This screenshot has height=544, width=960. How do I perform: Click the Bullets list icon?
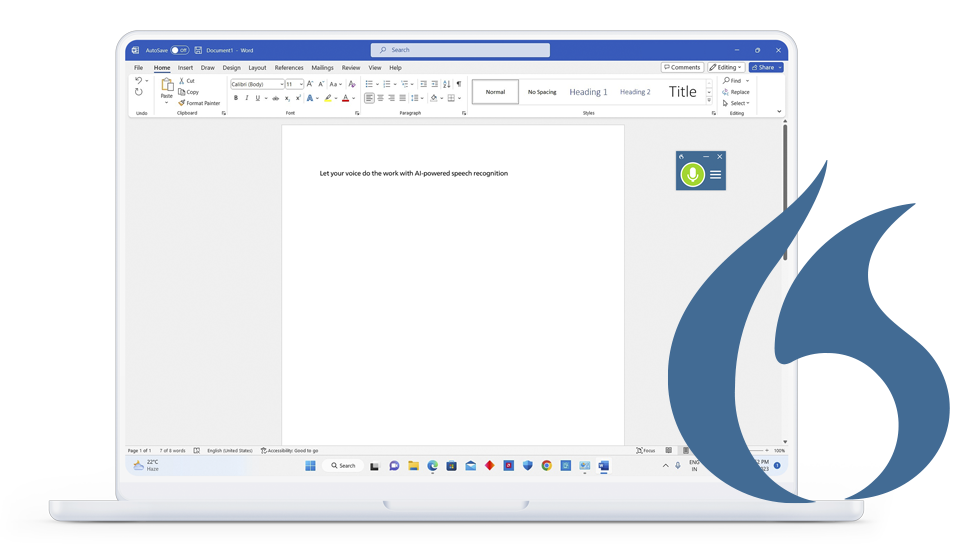pyautogui.click(x=369, y=84)
